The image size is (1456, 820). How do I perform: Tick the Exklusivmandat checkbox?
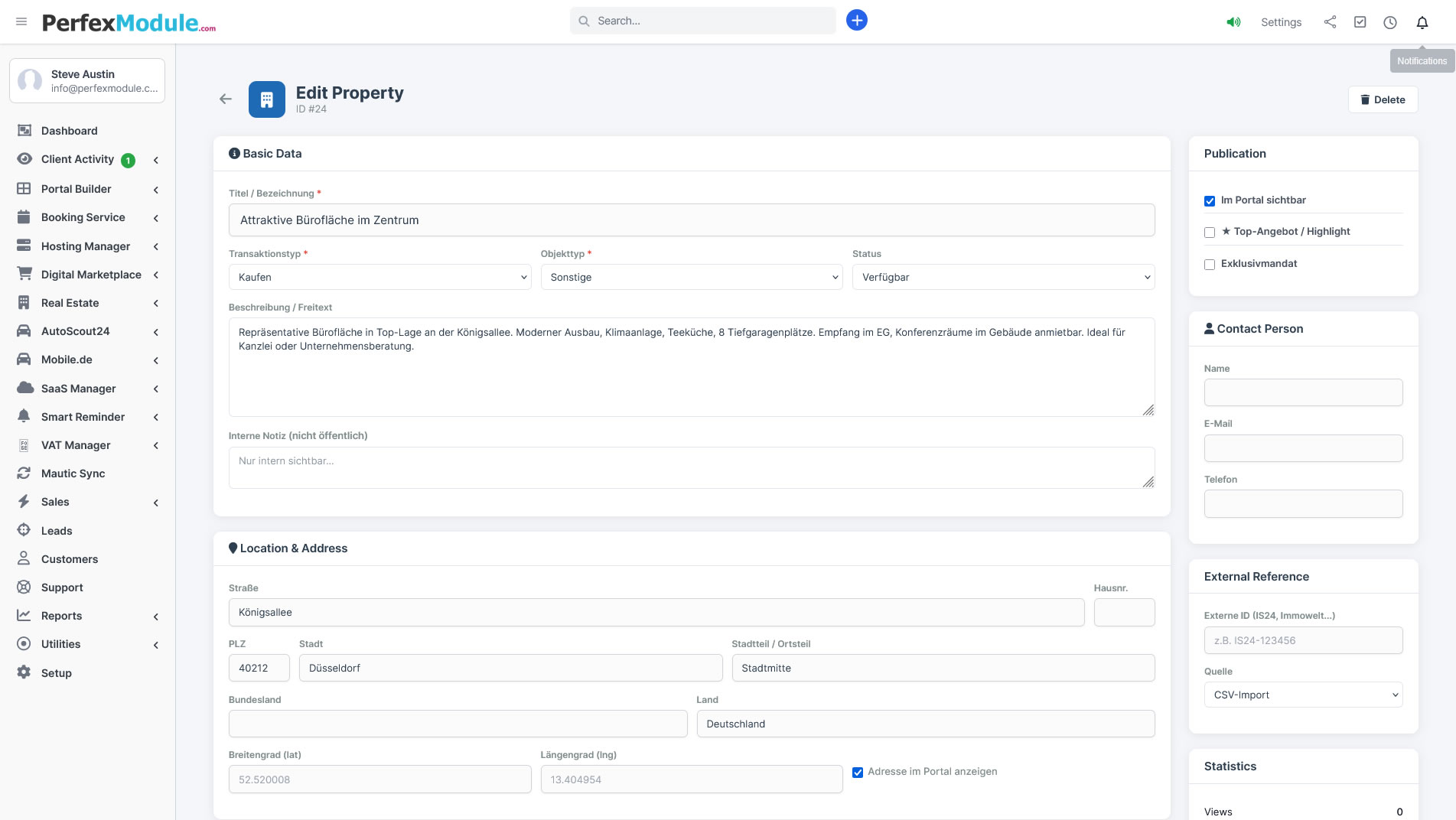[1210, 265]
